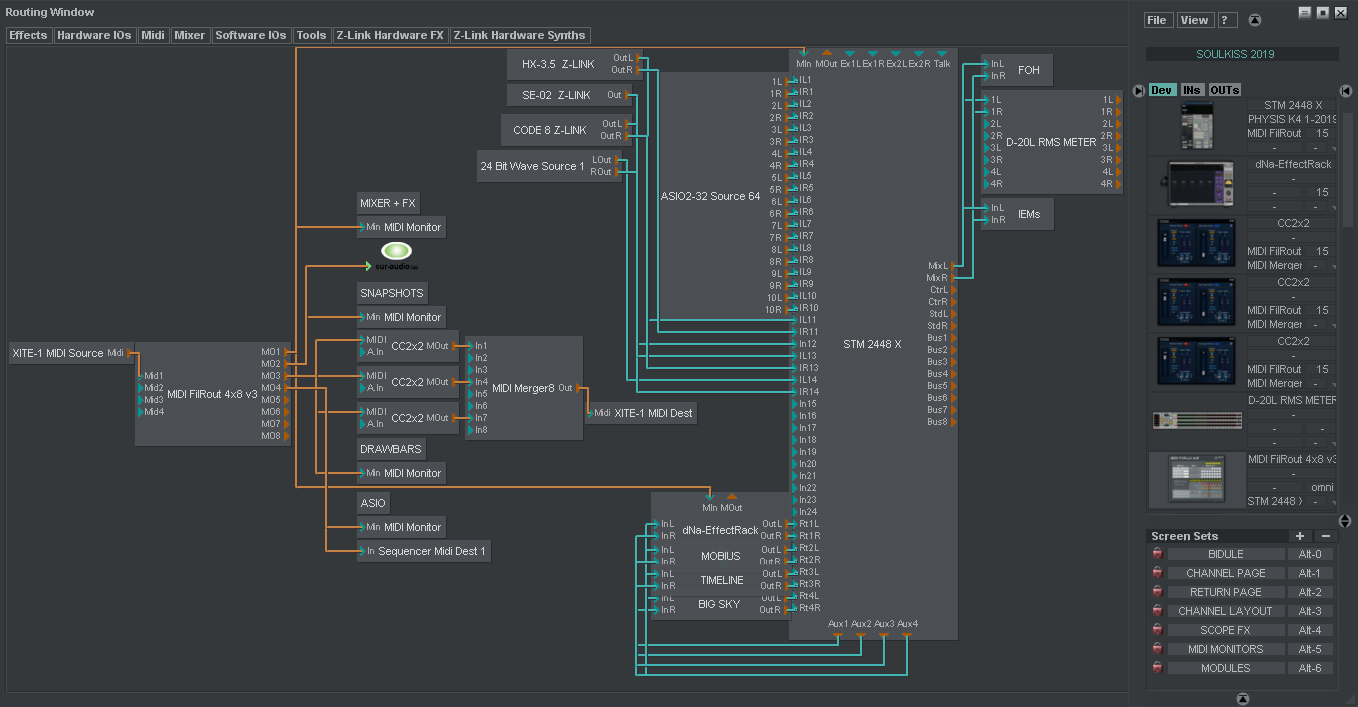Switch to the INs tab

1192,90
